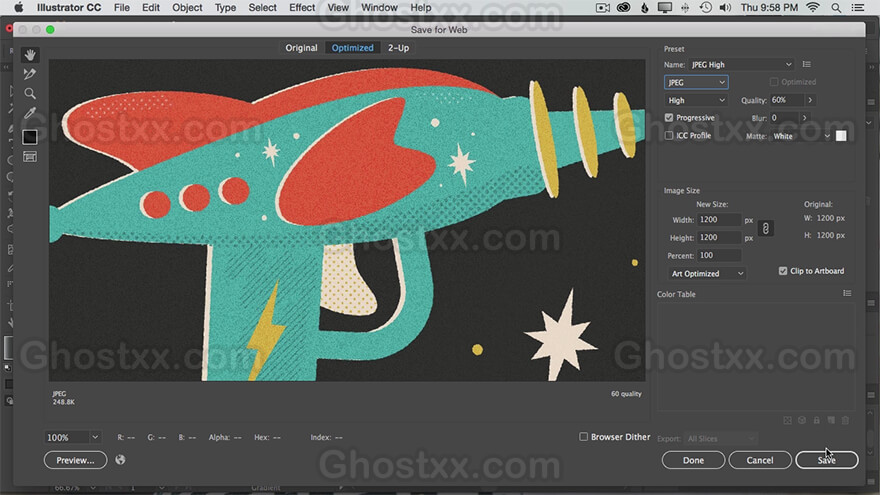
Task: Click the volume speaker icon
Action: 725,7
